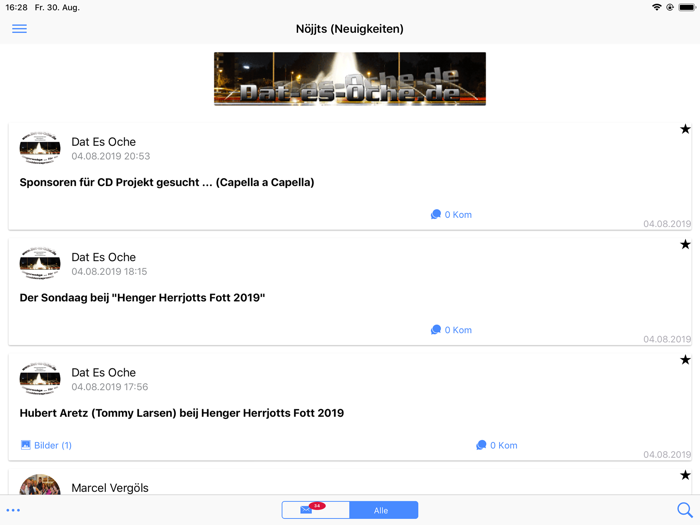This screenshot has height=525, width=700.
Task: Open post "Der Sondaag beij Henger Herrjotts Fott 2019"
Action: (x=142, y=298)
